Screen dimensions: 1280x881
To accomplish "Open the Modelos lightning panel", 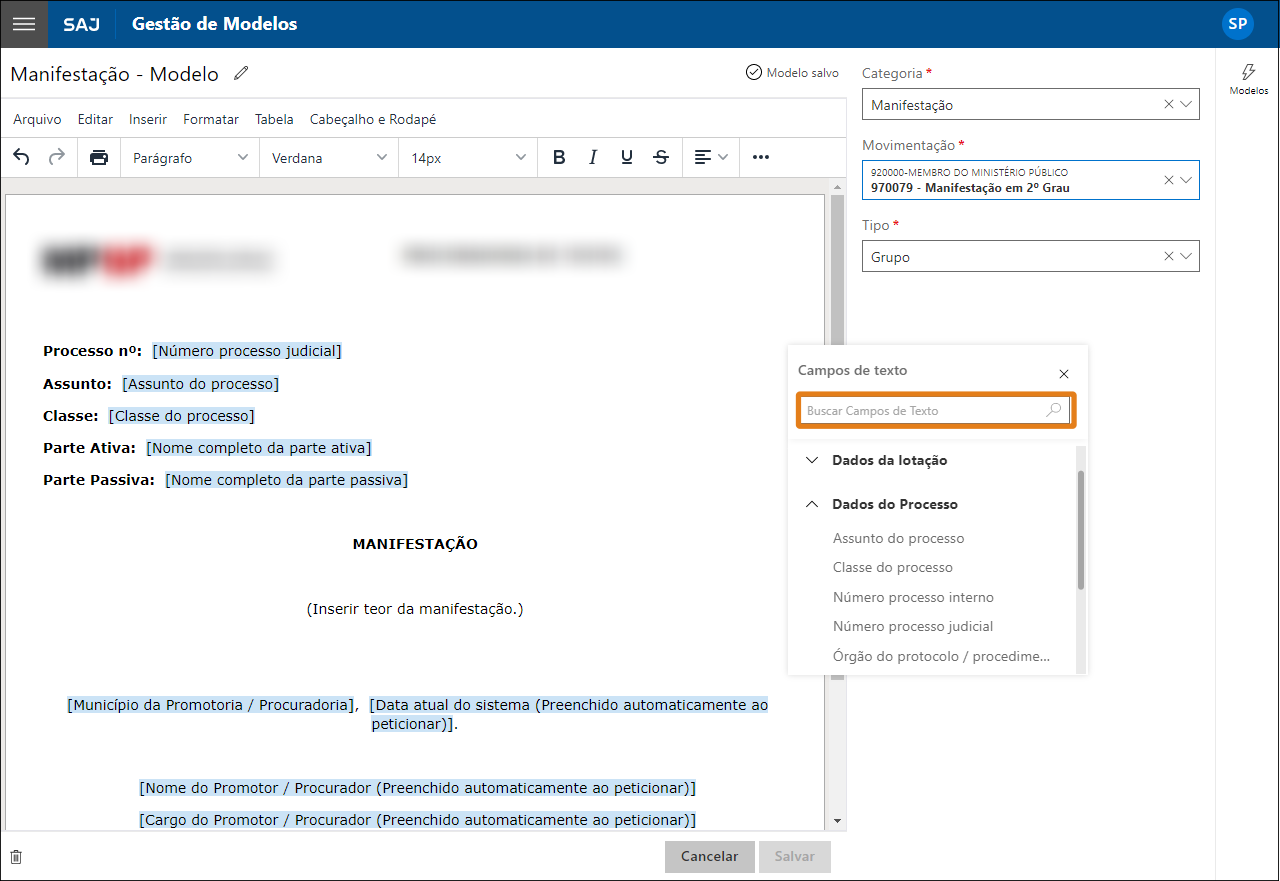I will click(x=1248, y=79).
